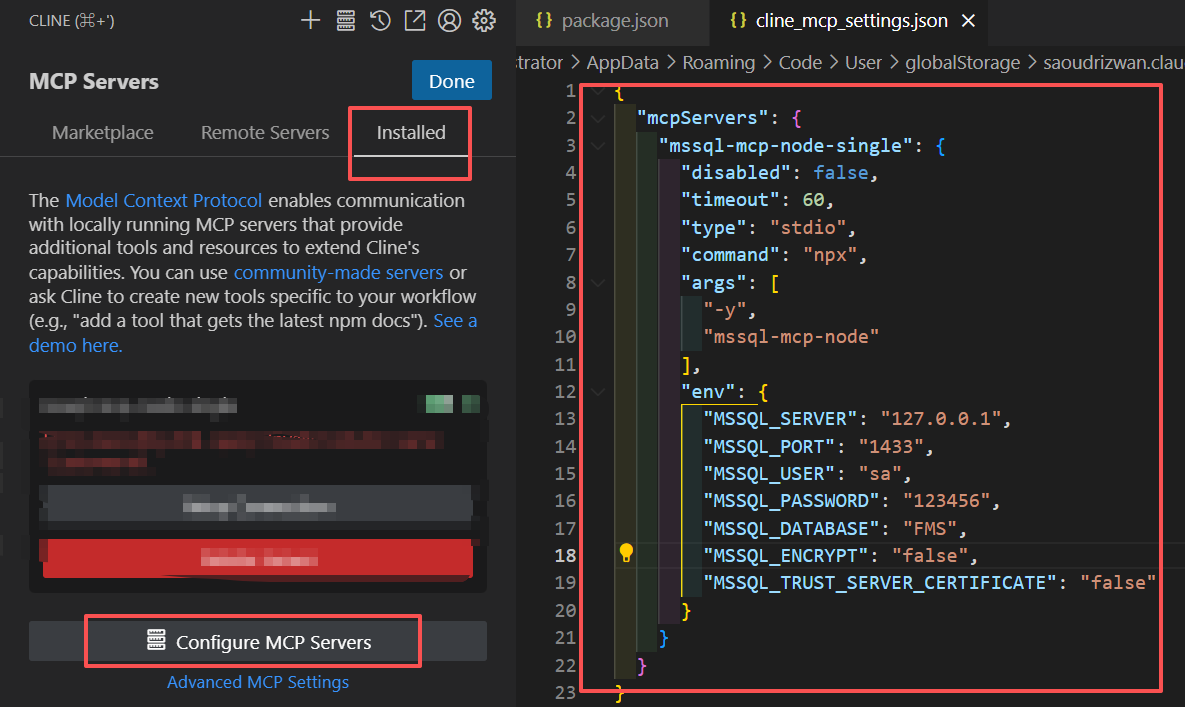The width and height of the screenshot is (1185, 707).
Task: Click the MSSQL_PASSWORD value "123456"
Action: coord(946,501)
